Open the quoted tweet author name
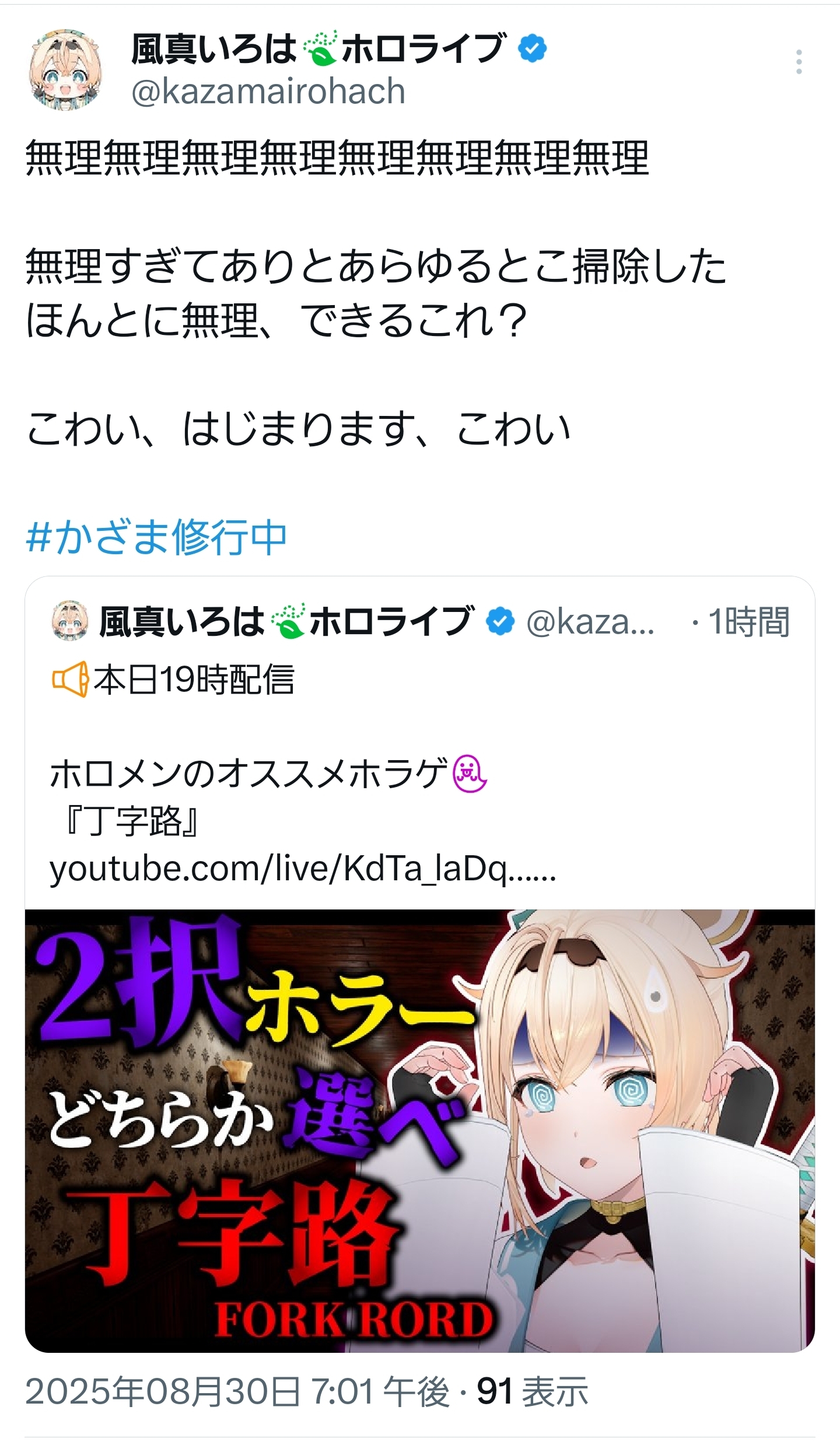Image resolution: width=840 pixels, height=1445 pixels. click(286, 621)
